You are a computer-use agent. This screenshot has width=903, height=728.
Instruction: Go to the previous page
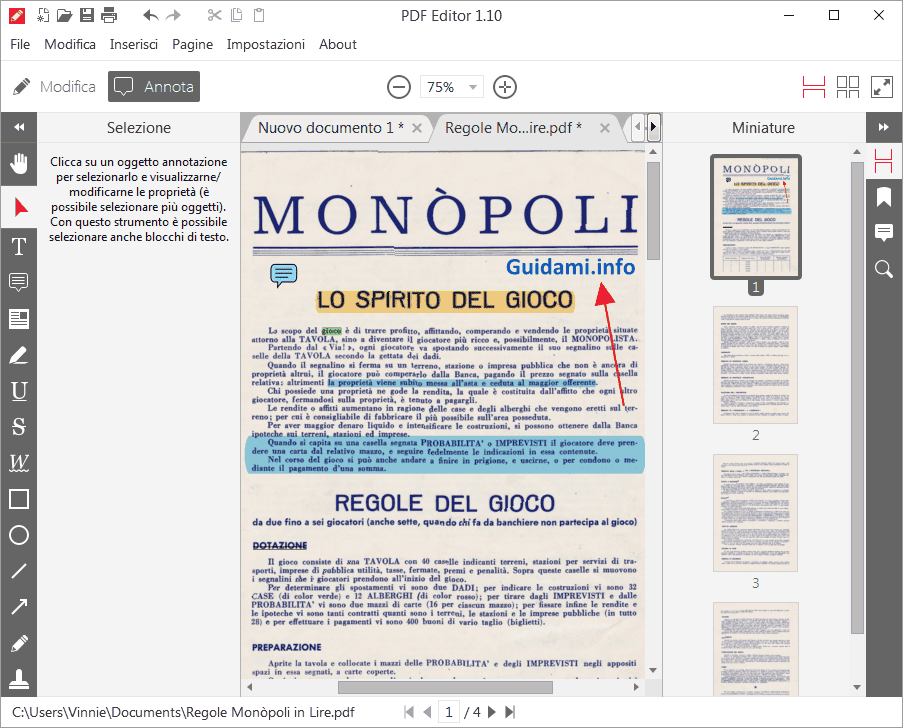(427, 712)
